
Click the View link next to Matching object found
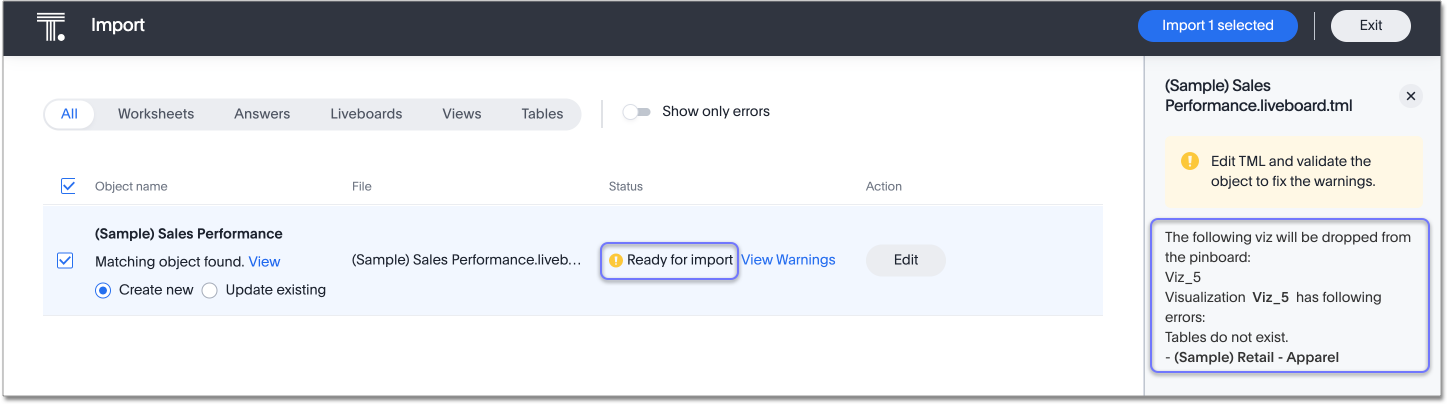point(264,262)
